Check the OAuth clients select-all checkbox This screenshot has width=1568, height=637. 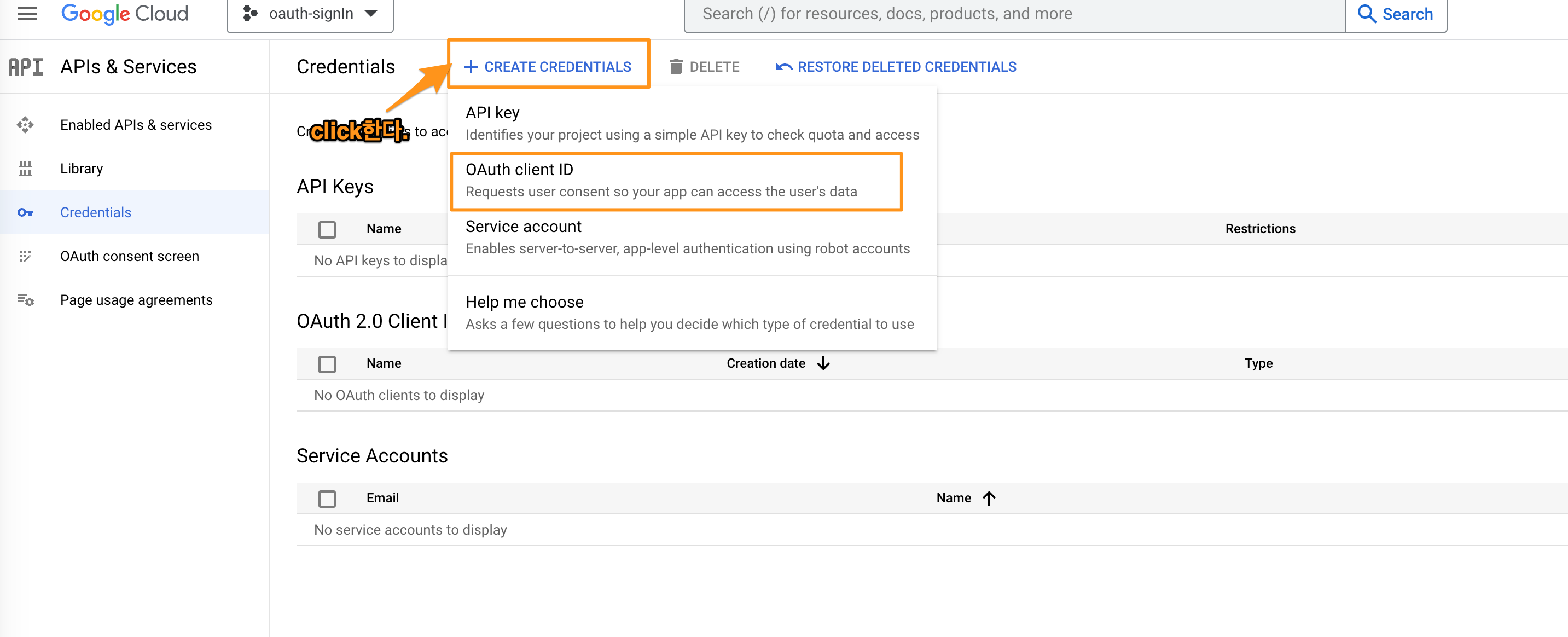[x=327, y=364]
